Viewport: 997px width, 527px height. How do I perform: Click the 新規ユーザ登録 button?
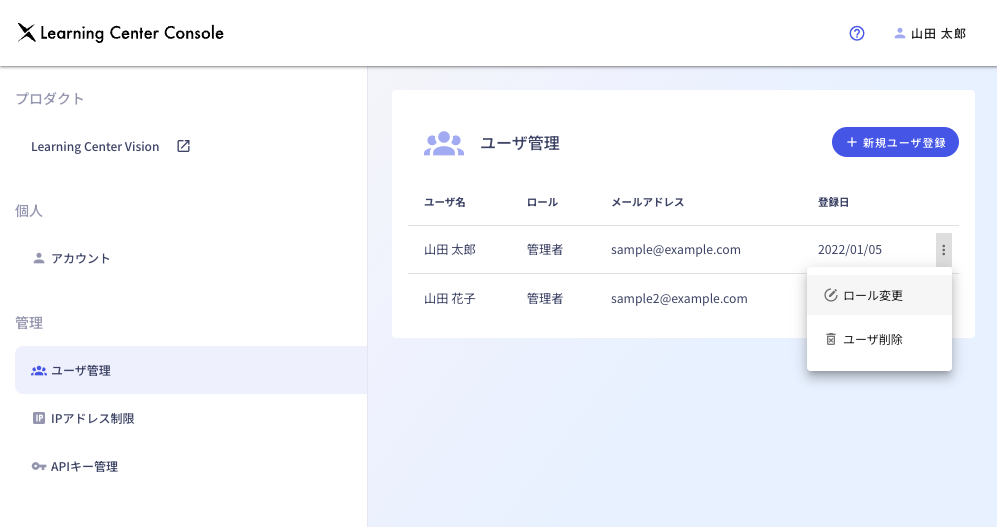coord(895,142)
